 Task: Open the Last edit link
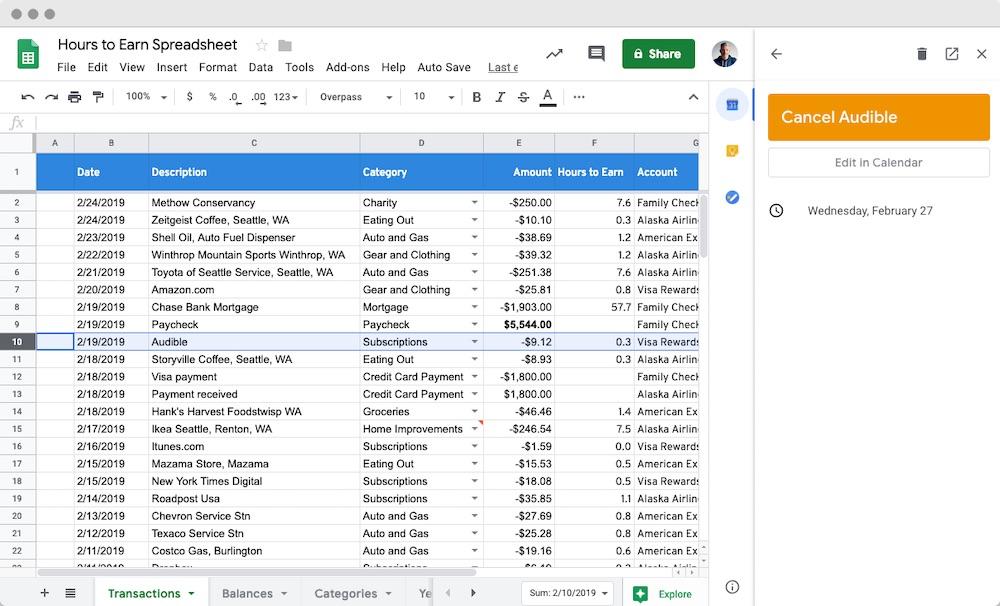pyautogui.click(x=503, y=67)
